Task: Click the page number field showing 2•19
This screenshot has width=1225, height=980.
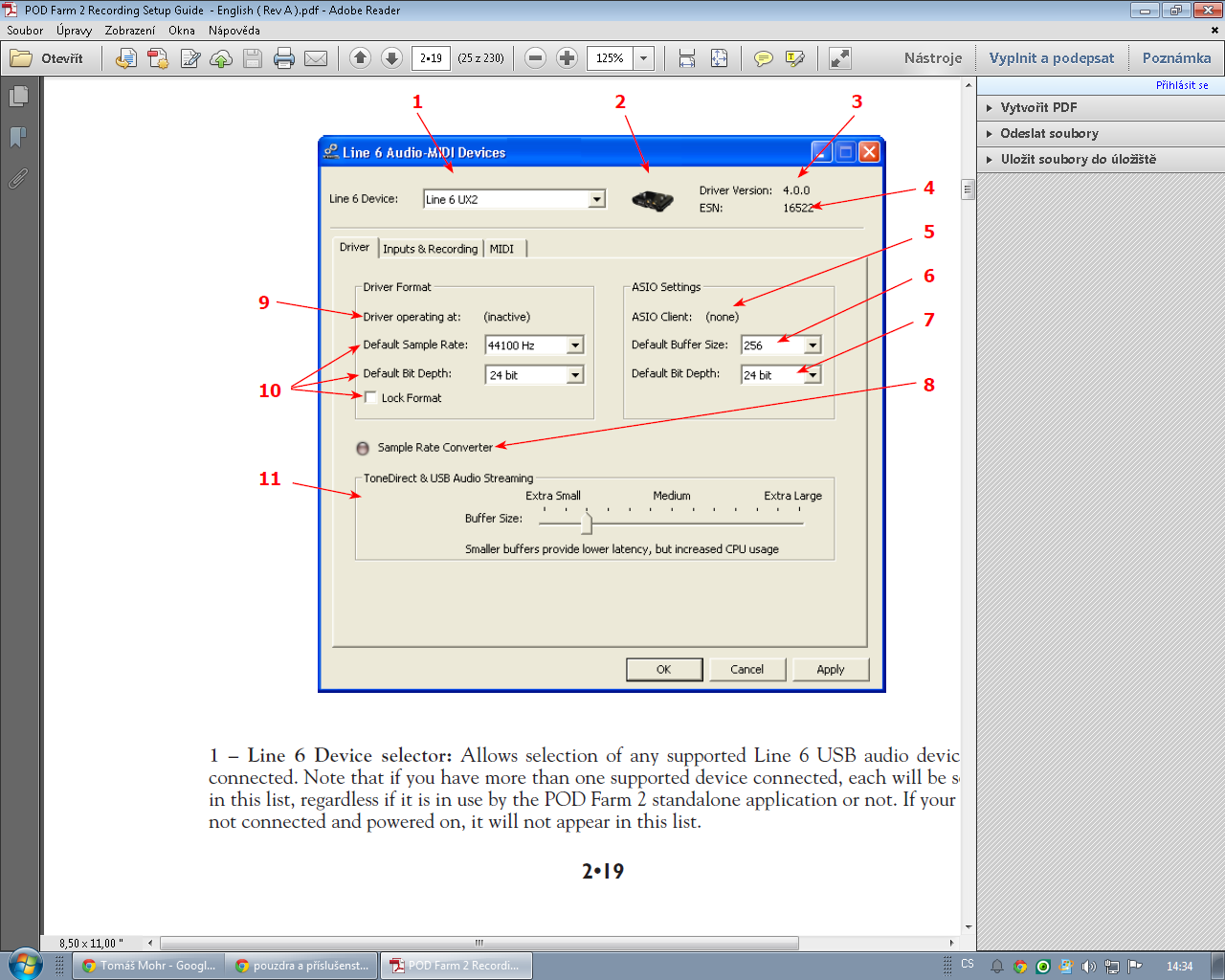Action: pos(432,58)
